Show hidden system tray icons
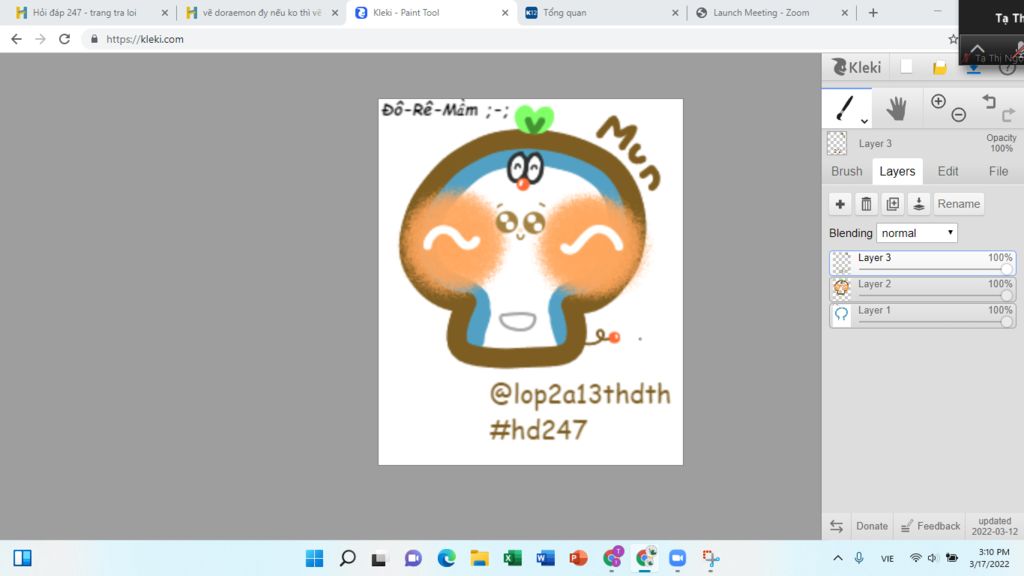The height and width of the screenshot is (576, 1024). [x=838, y=558]
